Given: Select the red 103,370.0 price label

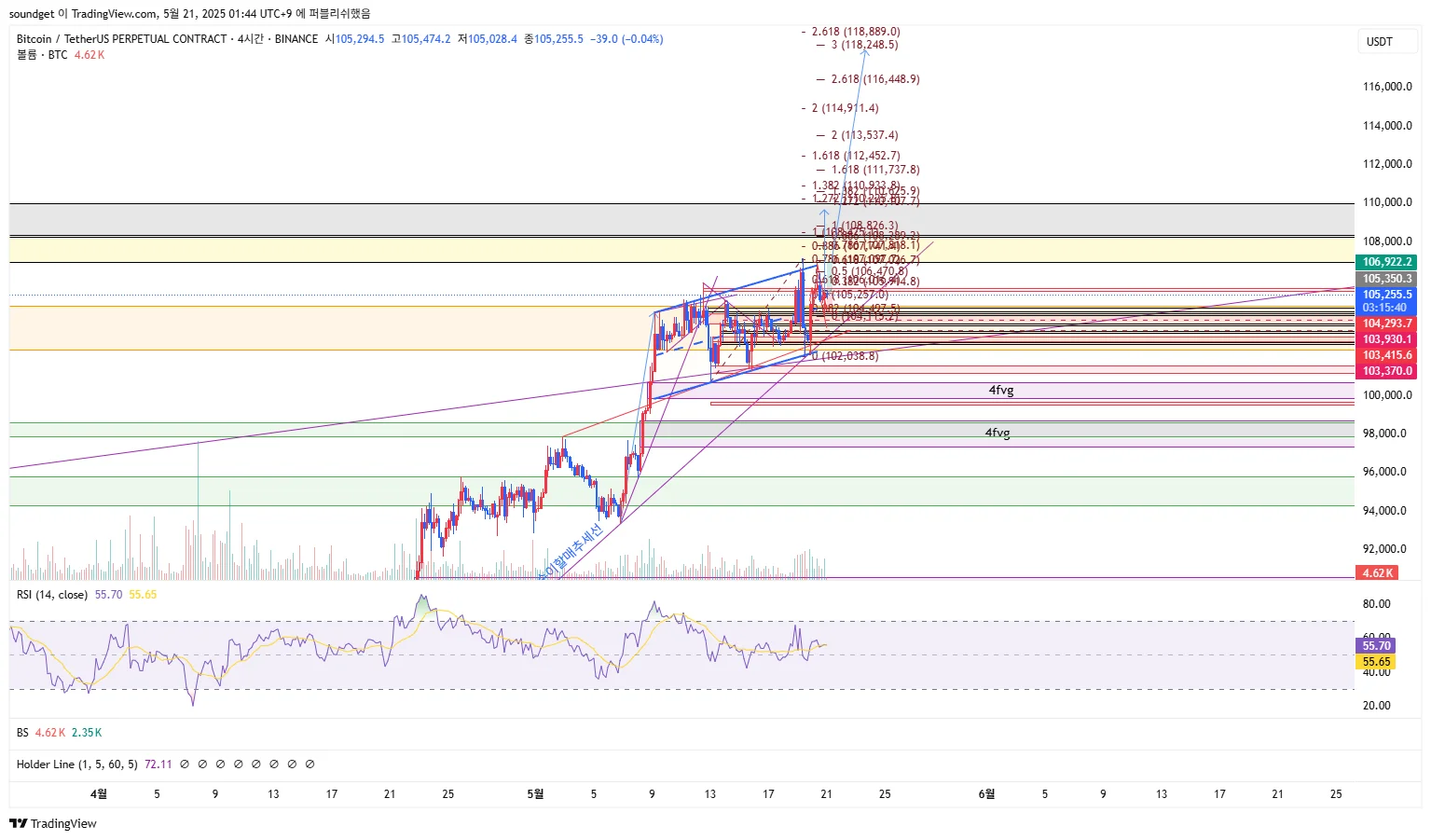Looking at the screenshot, I should pyautogui.click(x=1387, y=371).
